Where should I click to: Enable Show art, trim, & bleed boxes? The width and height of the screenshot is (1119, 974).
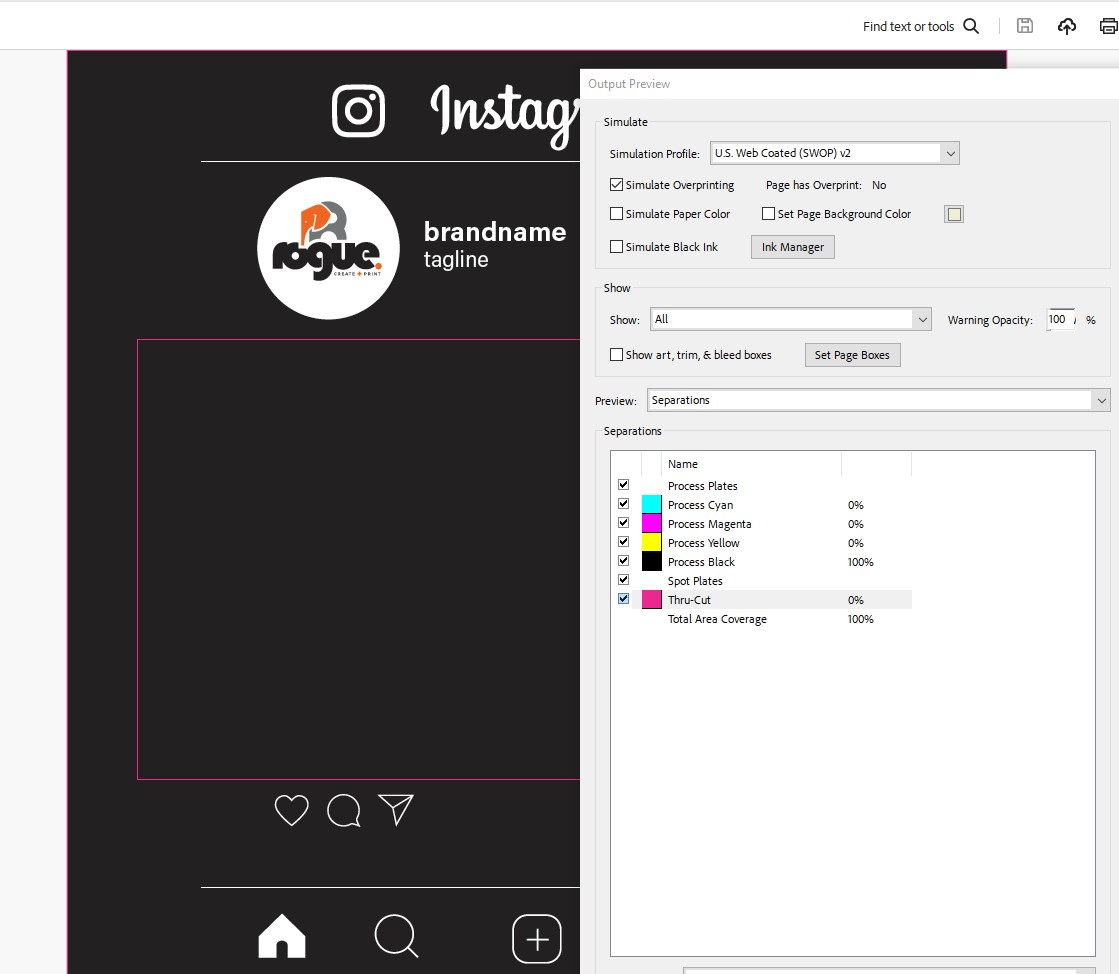[617, 355]
